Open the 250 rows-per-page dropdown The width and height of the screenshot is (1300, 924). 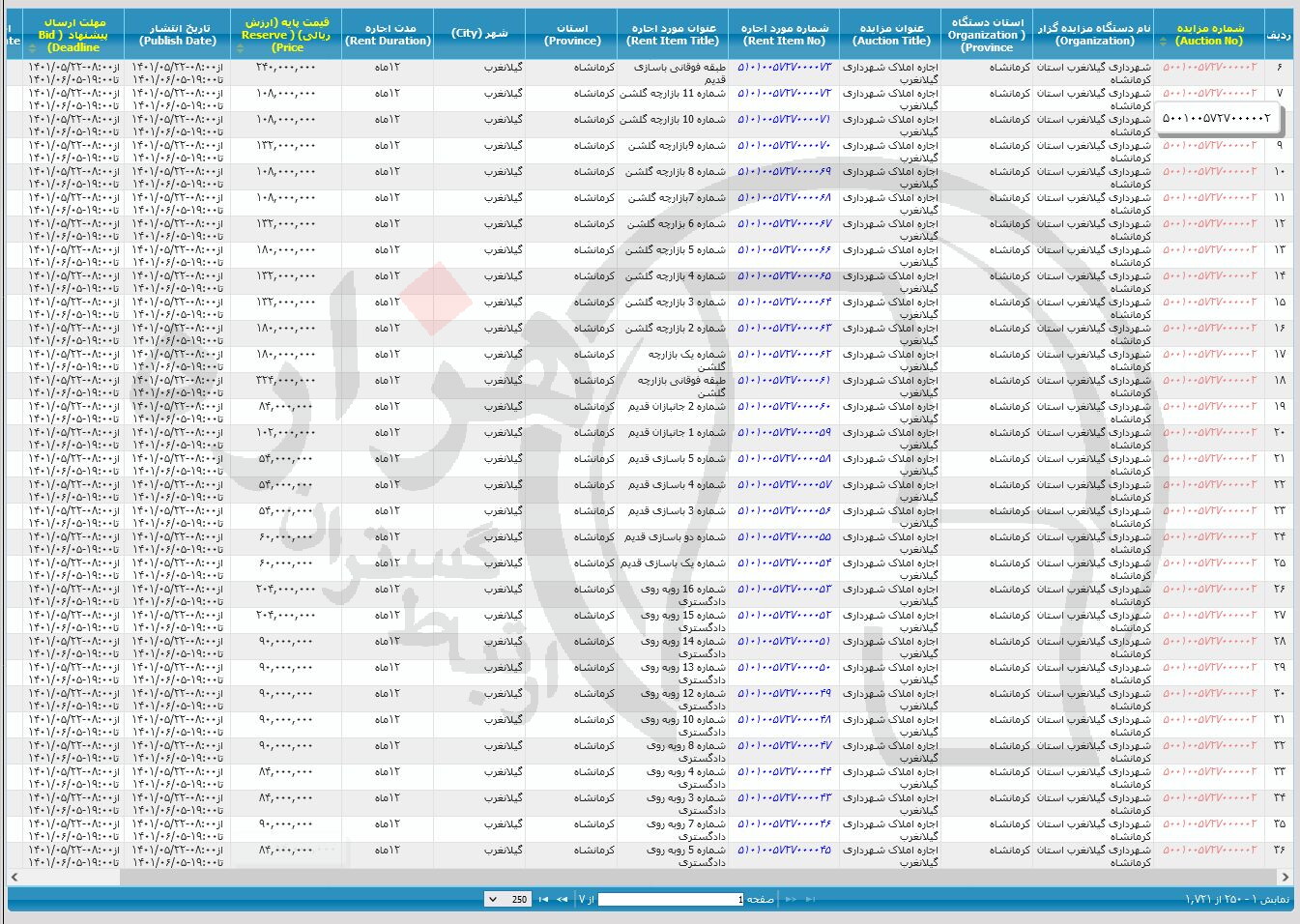[509, 899]
